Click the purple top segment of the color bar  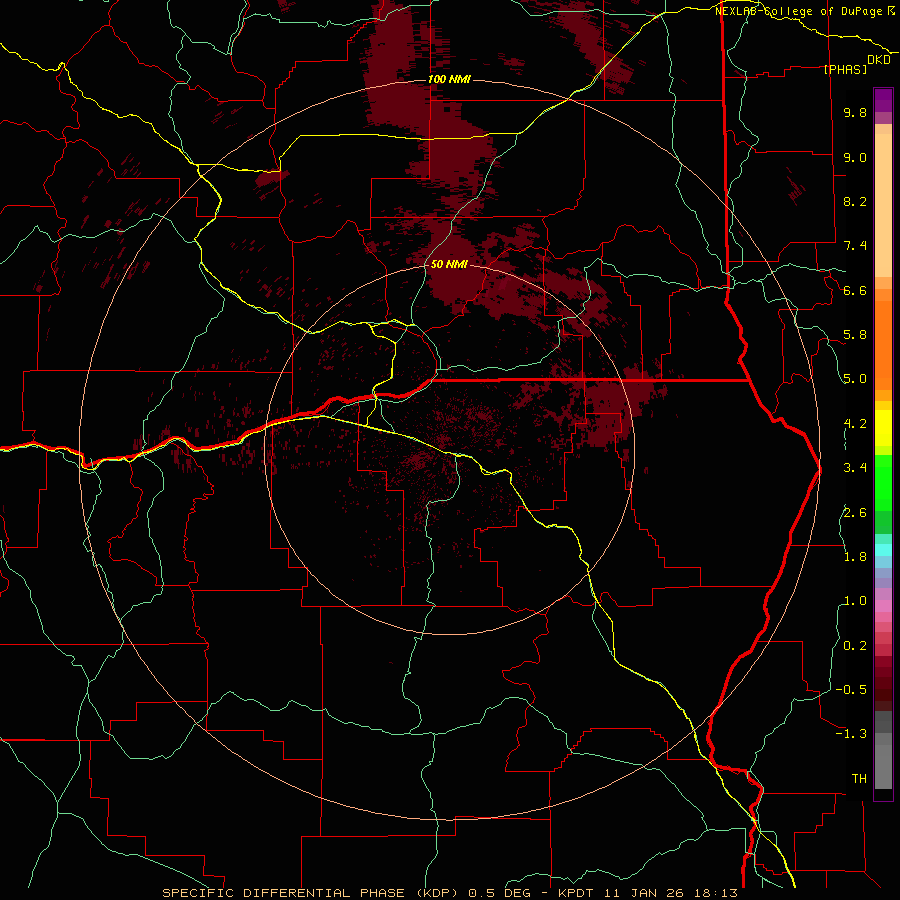(x=883, y=100)
